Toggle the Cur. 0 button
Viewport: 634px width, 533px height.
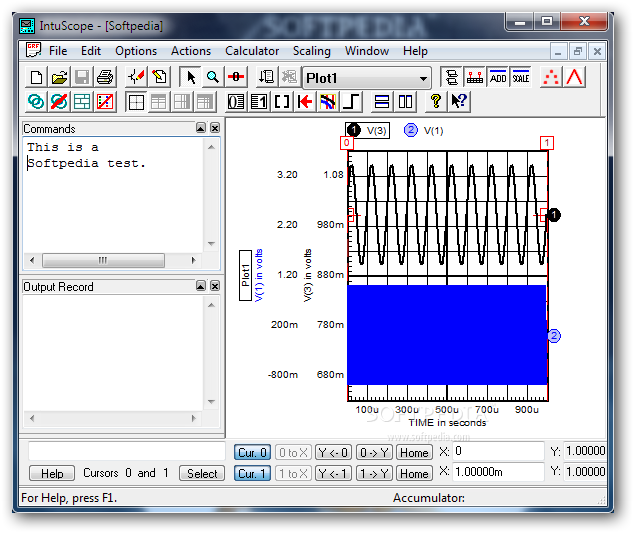tap(252, 453)
